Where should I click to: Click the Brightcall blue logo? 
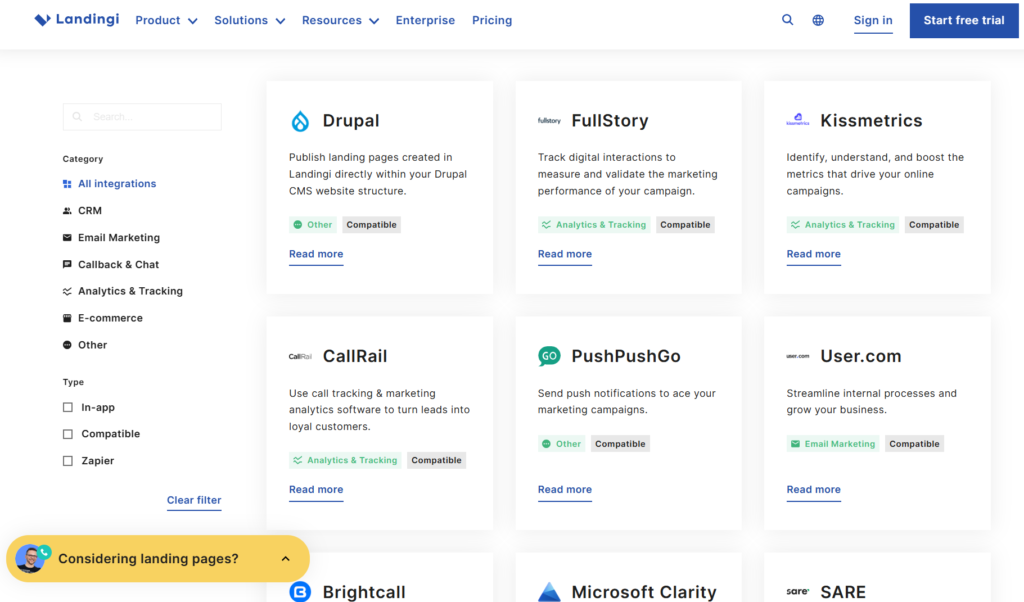click(x=300, y=592)
